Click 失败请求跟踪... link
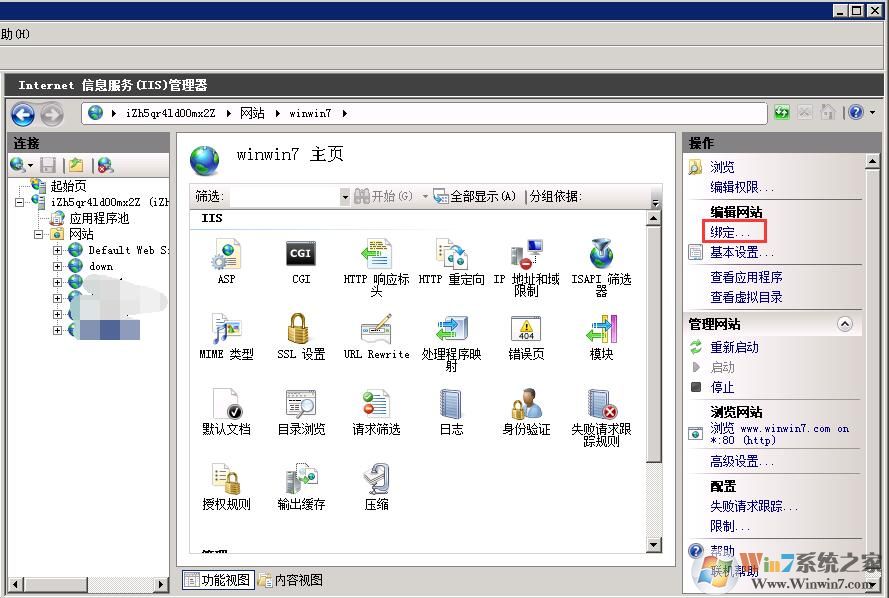The width and height of the screenshot is (889, 598). point(754,506)
